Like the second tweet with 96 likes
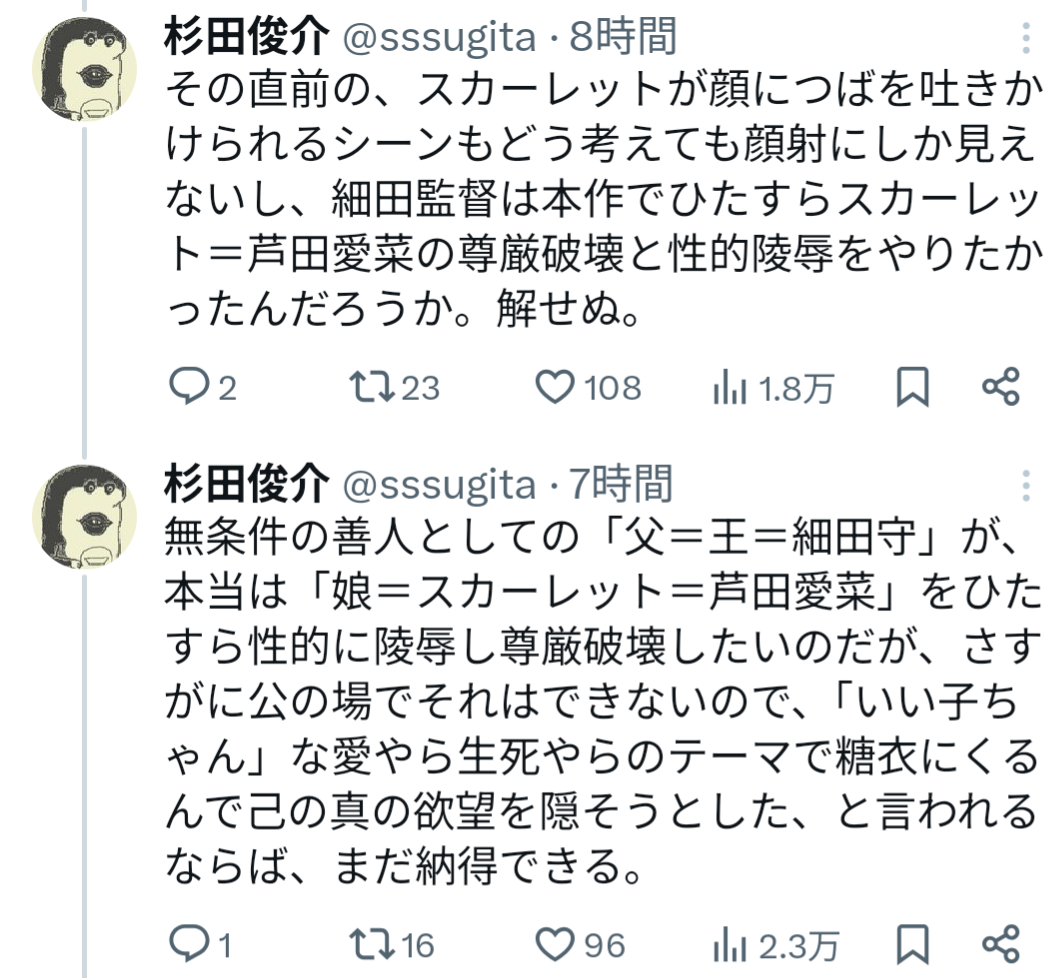 [x=555, y=944]
